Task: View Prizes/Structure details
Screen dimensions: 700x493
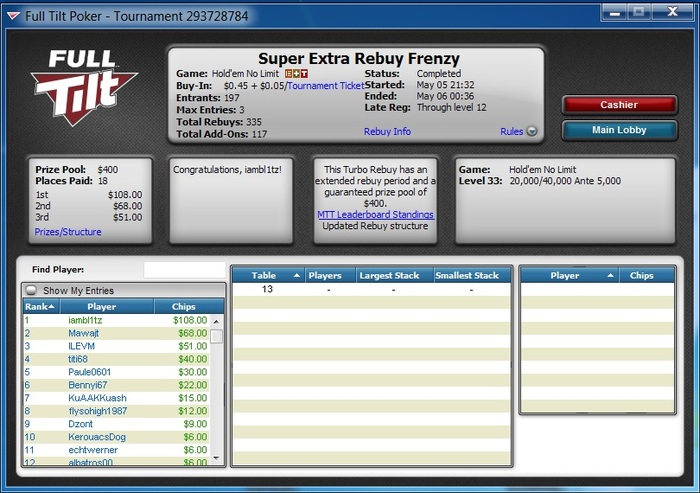Action: [68, 232]
